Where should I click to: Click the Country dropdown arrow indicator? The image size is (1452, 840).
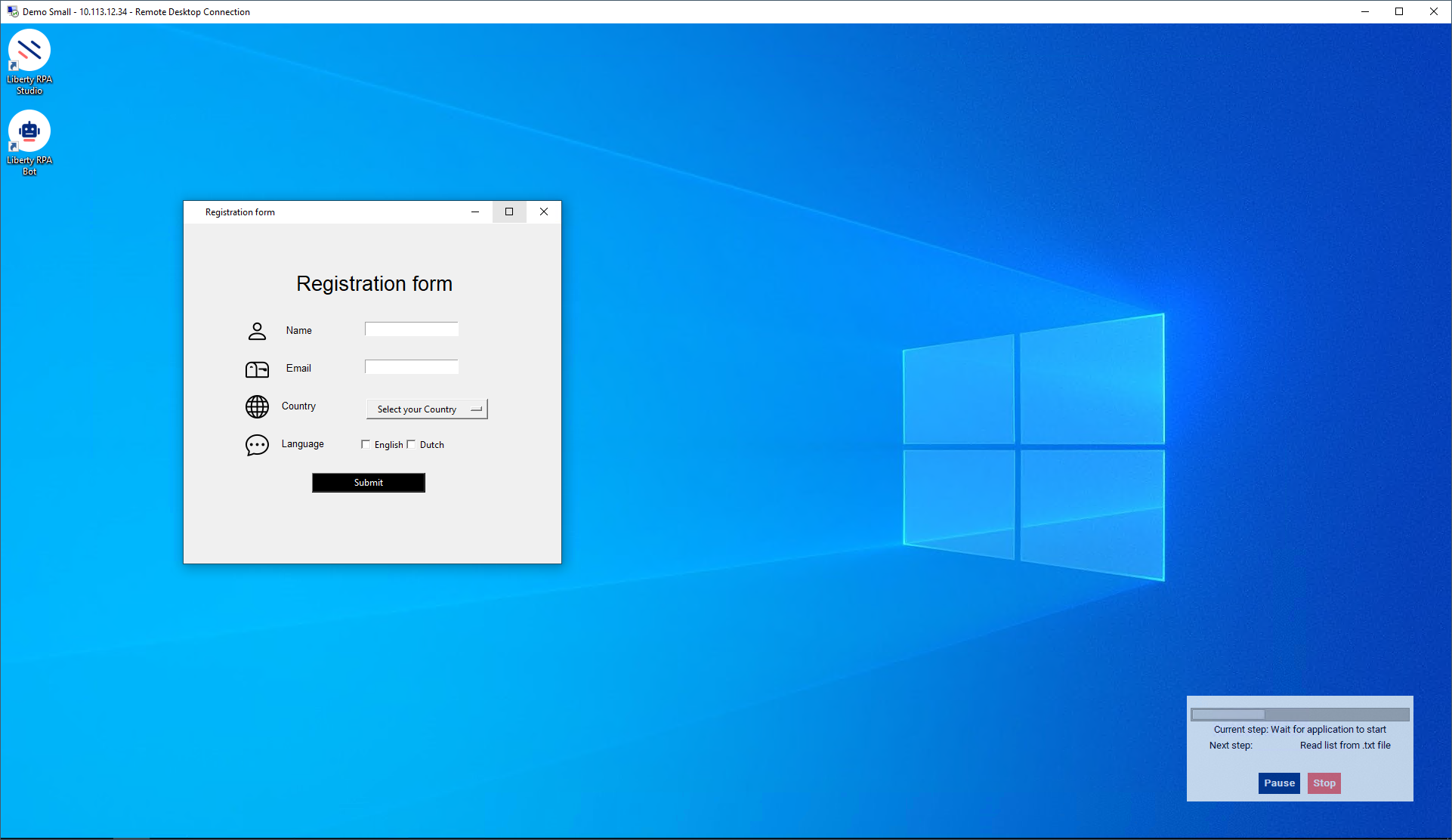coord(476,409)
